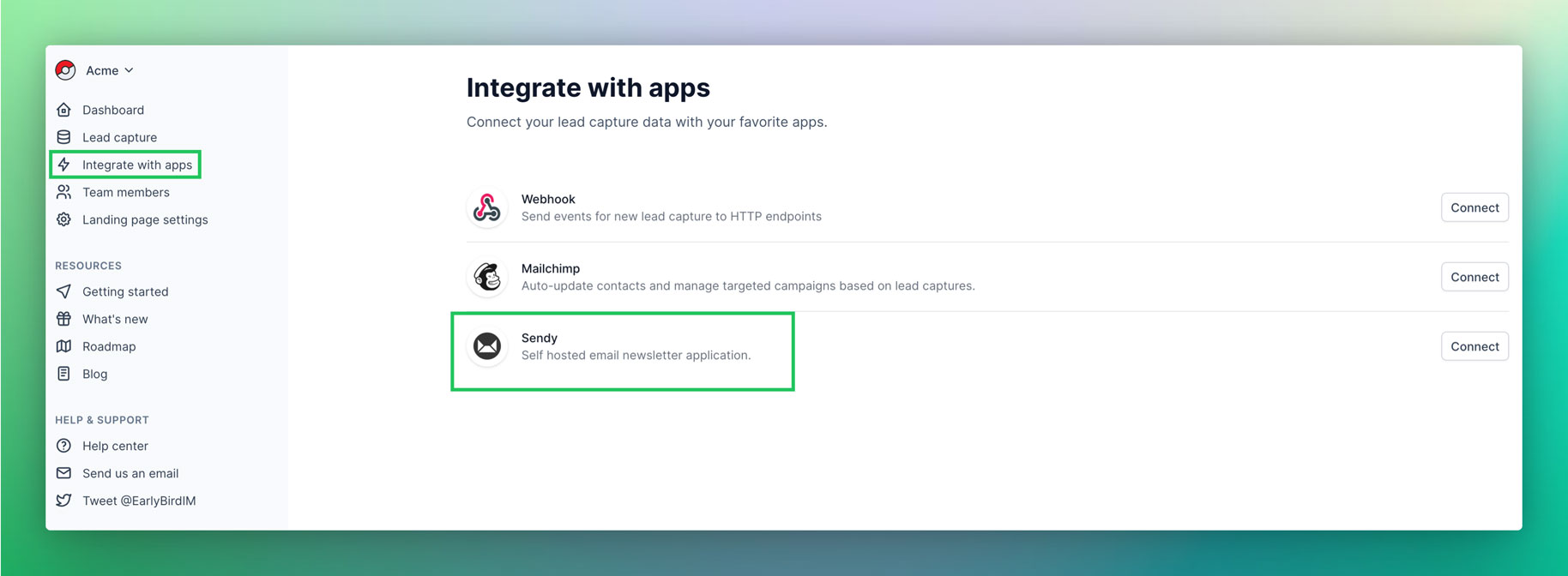The width and height of the screenshot is (1568, 576).
Task: Click the Twitter bird icon
Action: pos(63,501)
